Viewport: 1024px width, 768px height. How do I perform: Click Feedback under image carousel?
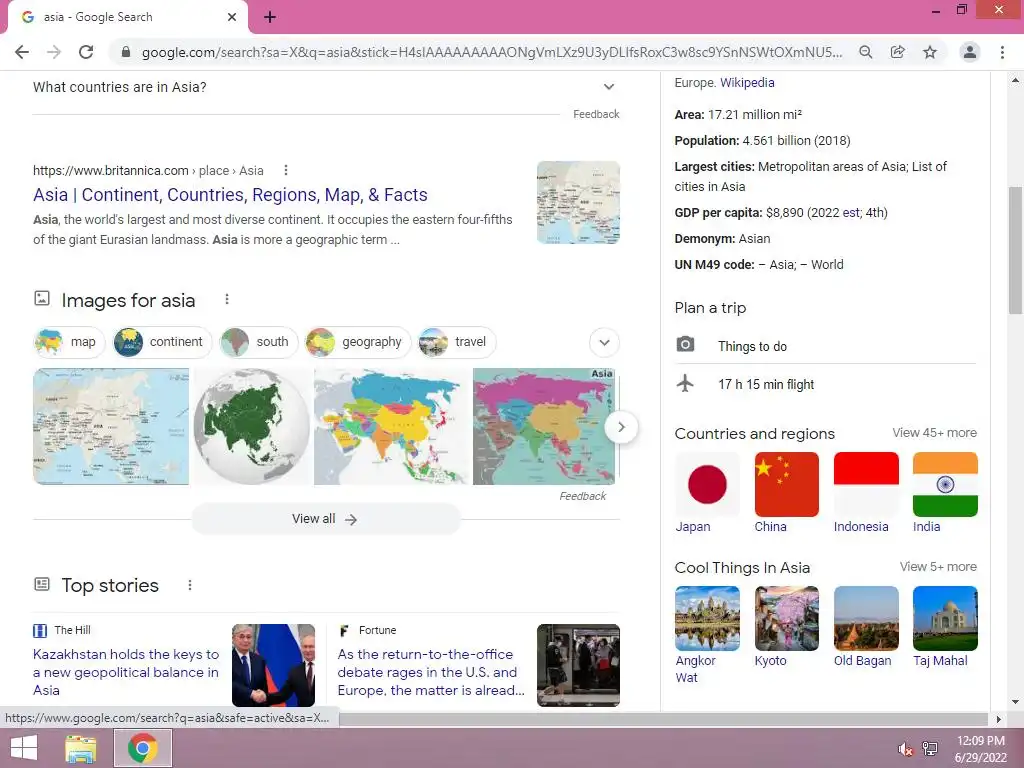[x=583, y=496]
